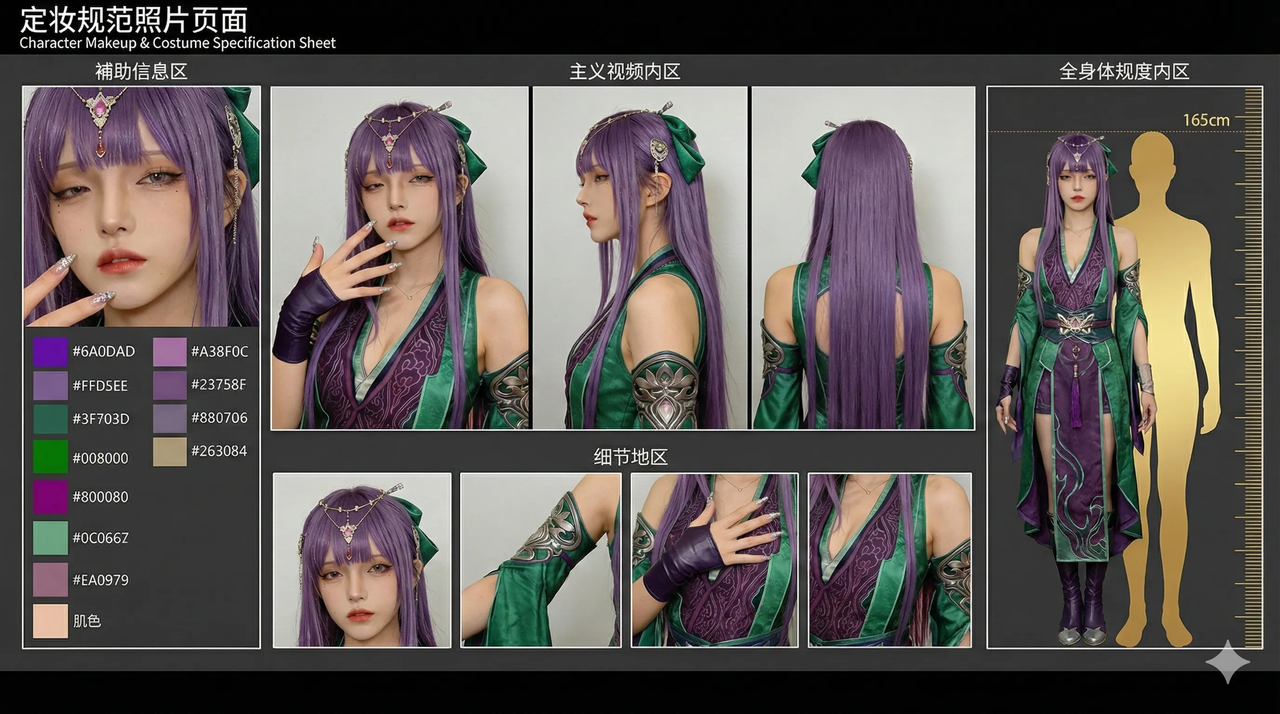Viewport: 1280px width, 714px height.
Task: Open the close-up face makeup photo
Action: coord(141,206)
